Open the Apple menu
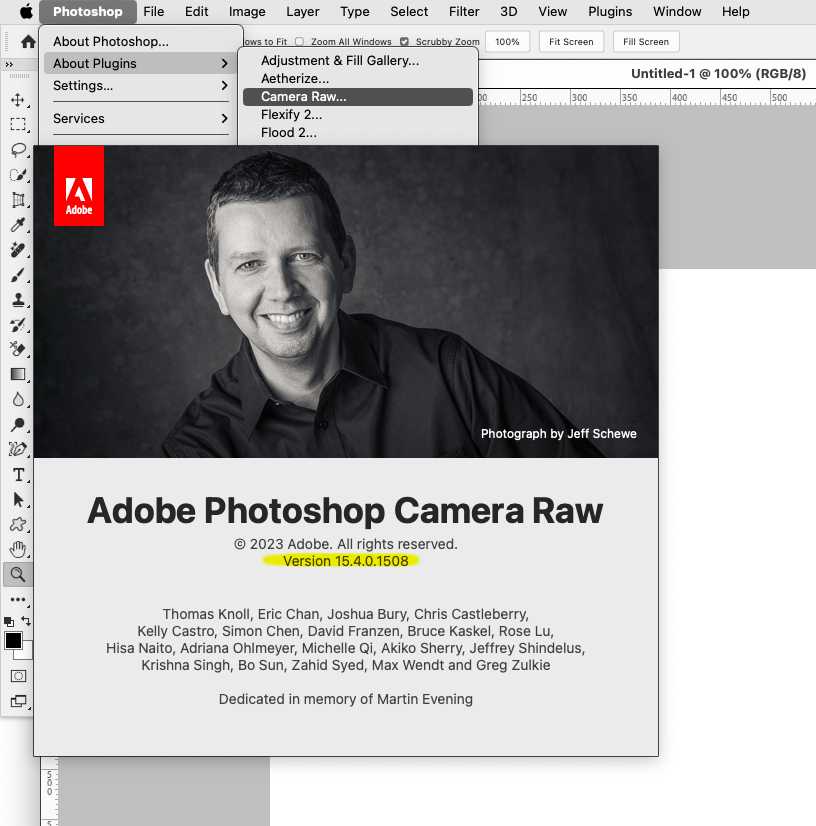 pos(26,11)
